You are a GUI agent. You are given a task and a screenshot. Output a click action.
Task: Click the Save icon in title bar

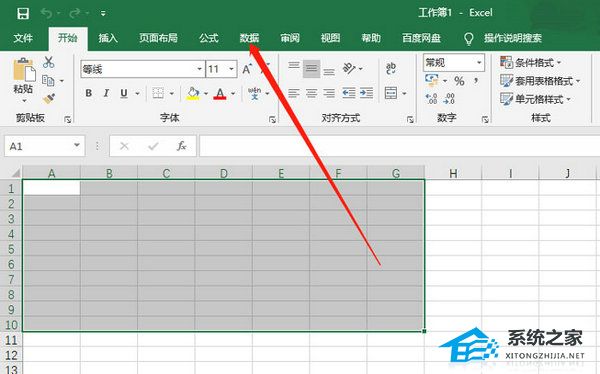click(x=23, y=14)
